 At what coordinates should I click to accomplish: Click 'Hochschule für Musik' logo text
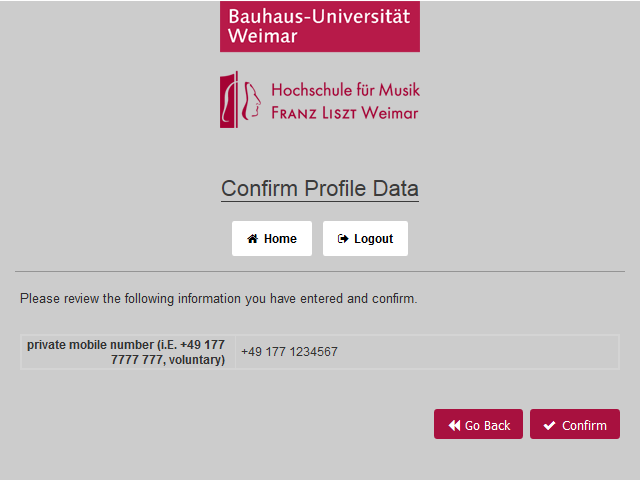[345, 89]
